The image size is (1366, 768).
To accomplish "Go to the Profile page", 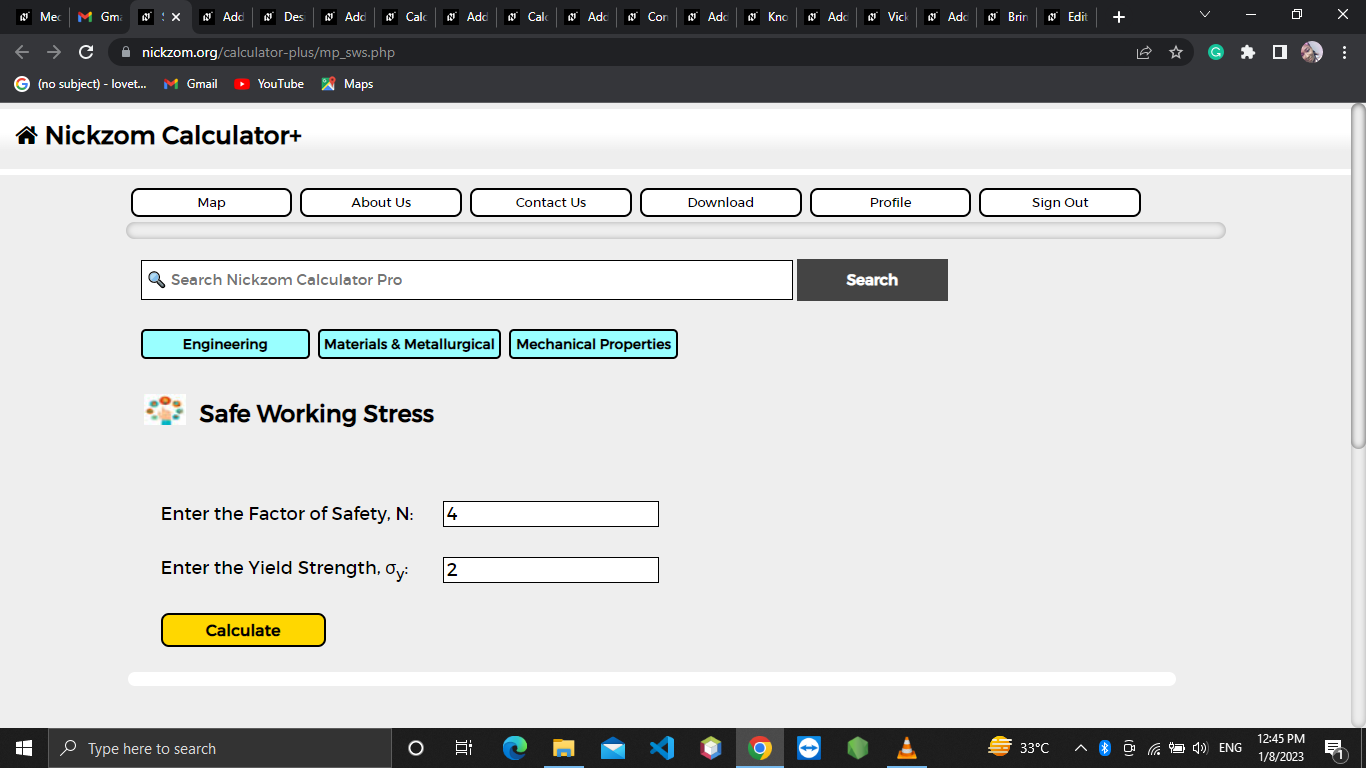I will coord(890,202).
